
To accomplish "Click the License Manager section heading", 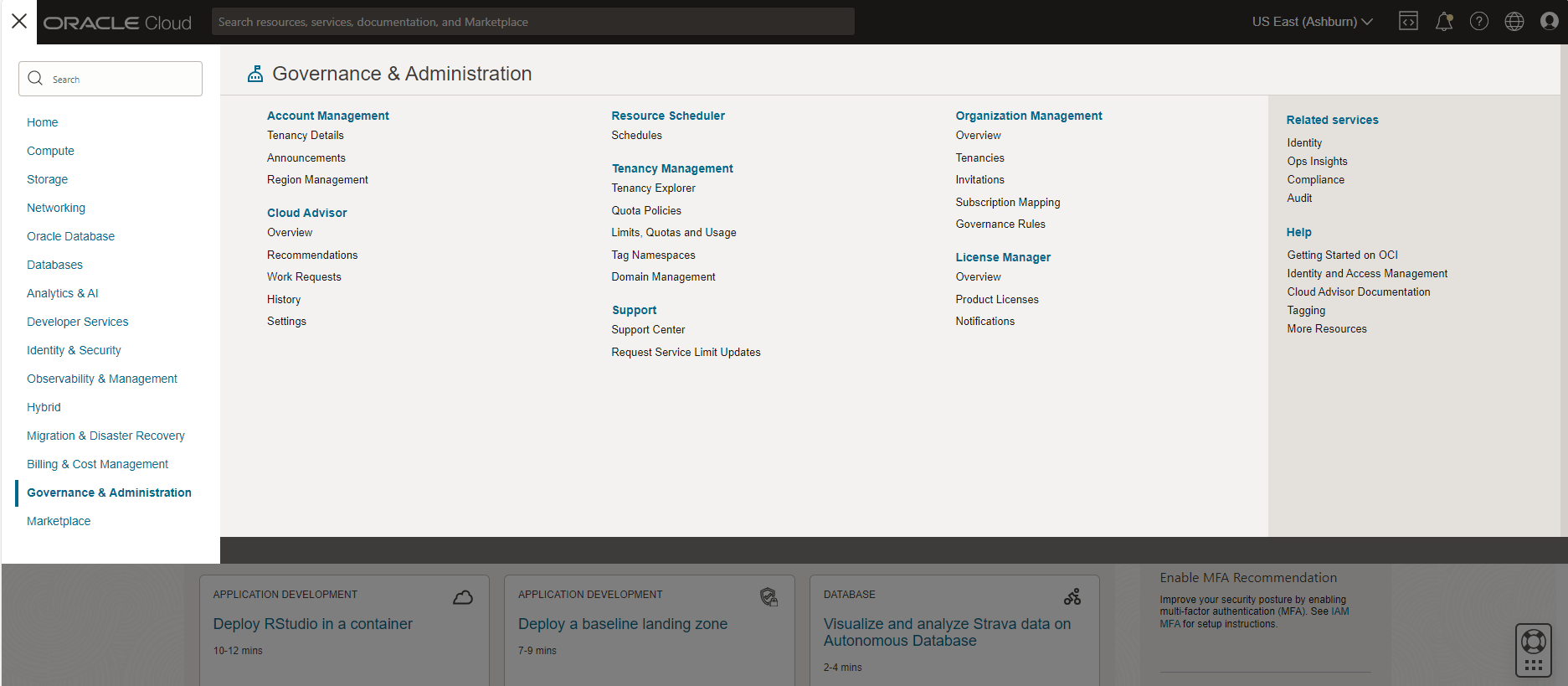I will (x=1003, y=257).
